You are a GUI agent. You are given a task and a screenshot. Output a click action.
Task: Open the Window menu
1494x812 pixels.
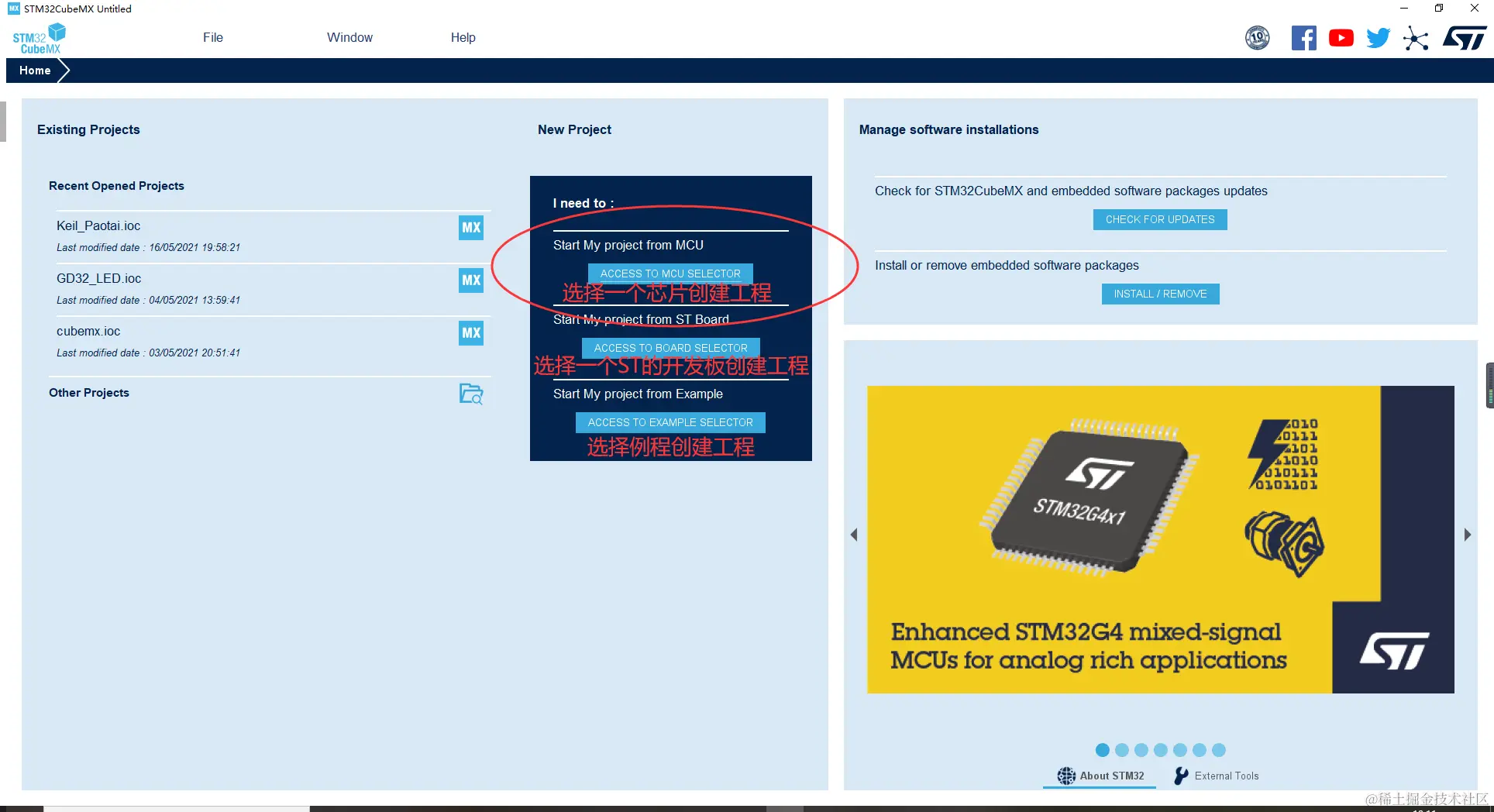349,37
